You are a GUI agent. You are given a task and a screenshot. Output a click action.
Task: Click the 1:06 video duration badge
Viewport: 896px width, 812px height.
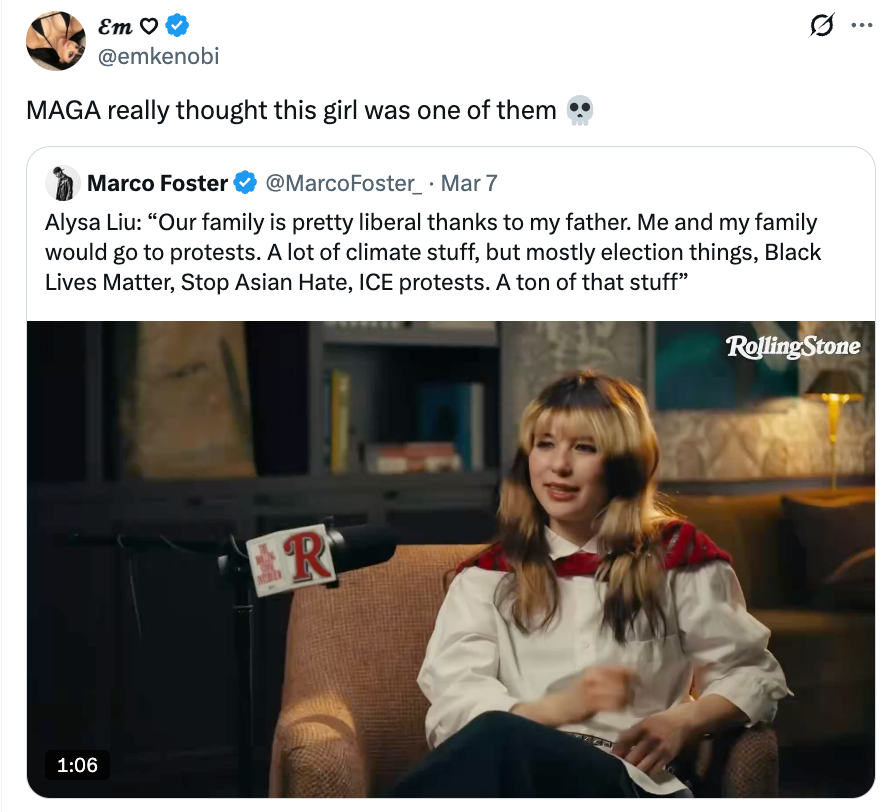tap(77, 765)
